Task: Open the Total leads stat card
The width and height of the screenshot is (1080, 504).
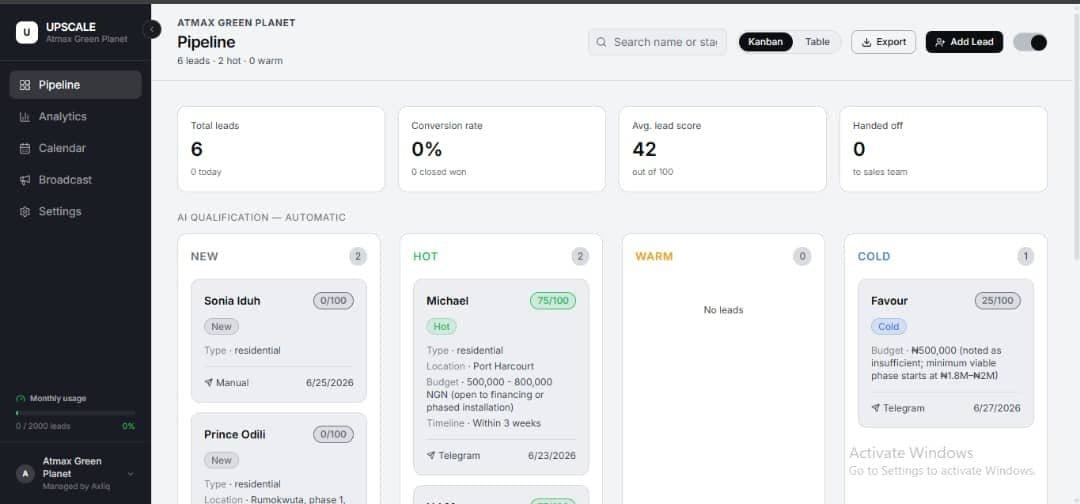Action: [281, 149]
